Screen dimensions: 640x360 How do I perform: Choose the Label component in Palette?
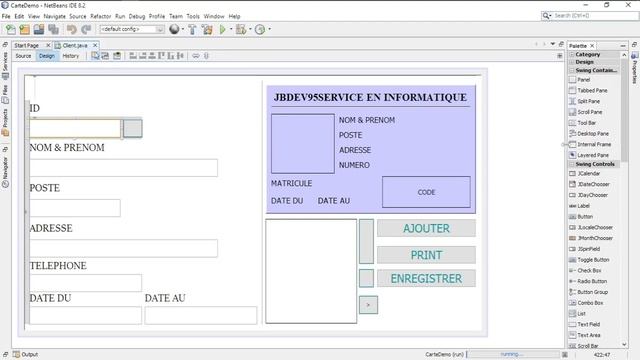(579, 206)
